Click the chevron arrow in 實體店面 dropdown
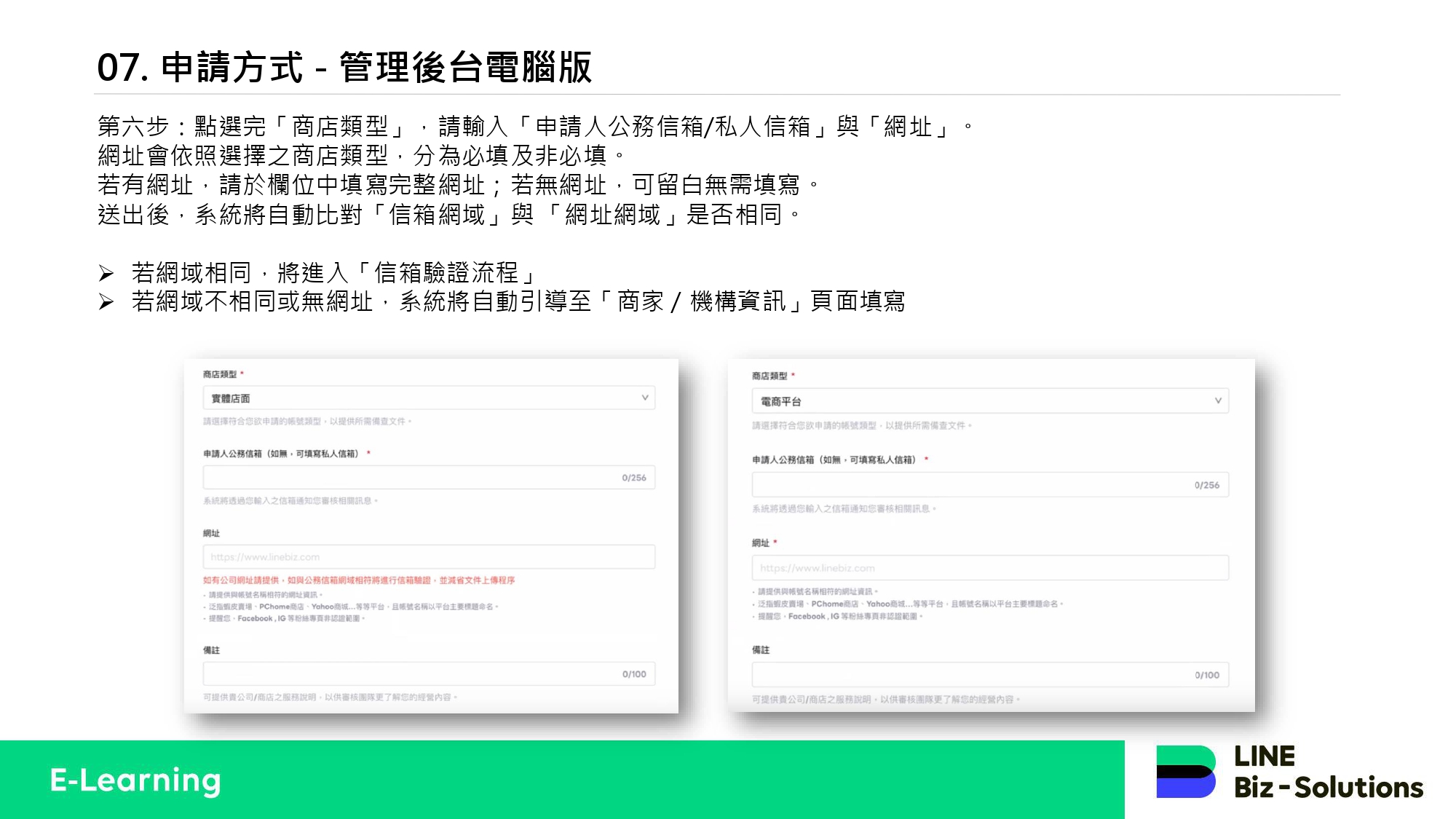The image size is (1456, 819). pos(644,397)
